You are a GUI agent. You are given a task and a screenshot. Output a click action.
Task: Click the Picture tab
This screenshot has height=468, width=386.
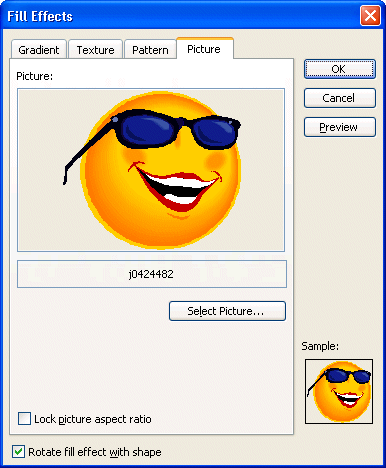click(x=204, y=49)
